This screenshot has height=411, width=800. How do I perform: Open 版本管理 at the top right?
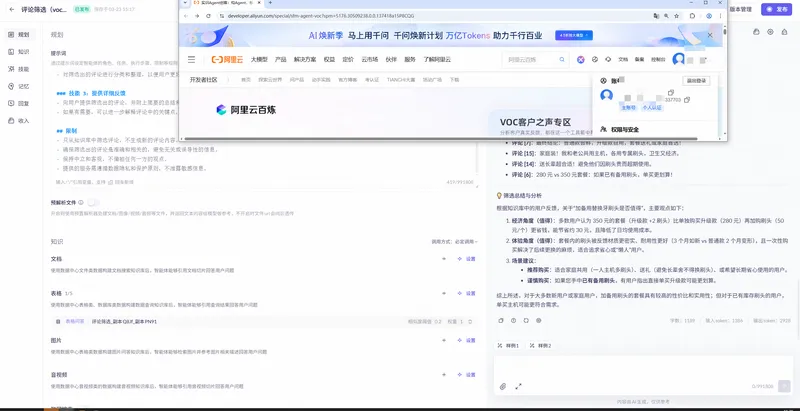(x=740, y=9)
